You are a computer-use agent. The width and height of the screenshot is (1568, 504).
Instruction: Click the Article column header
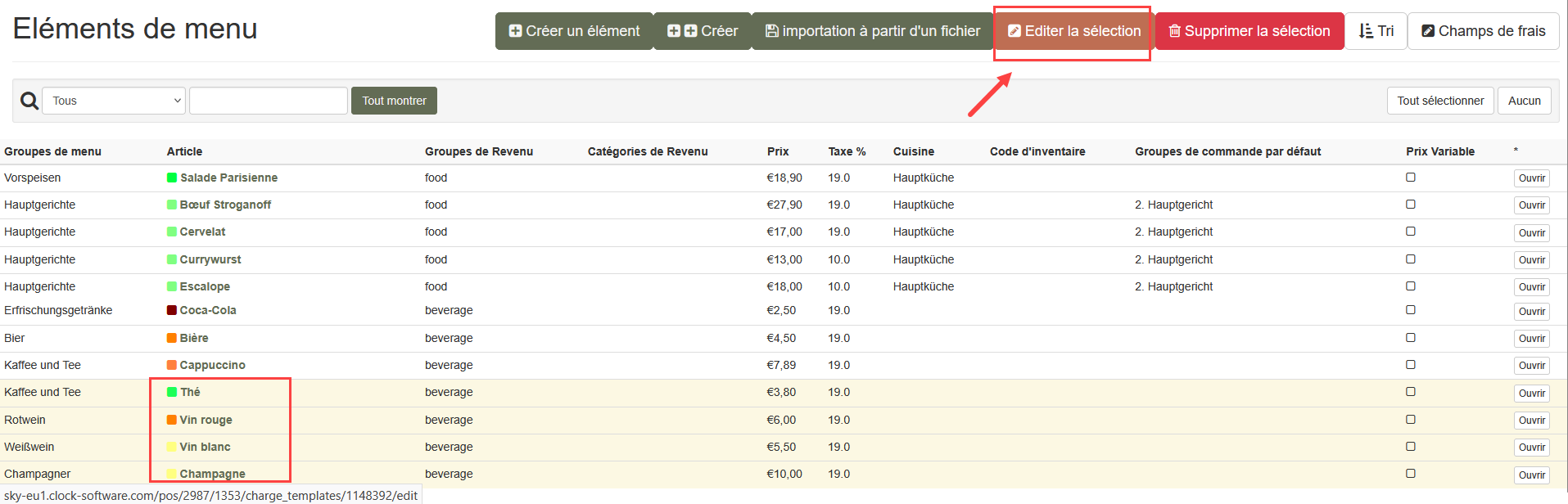(184, 151)
